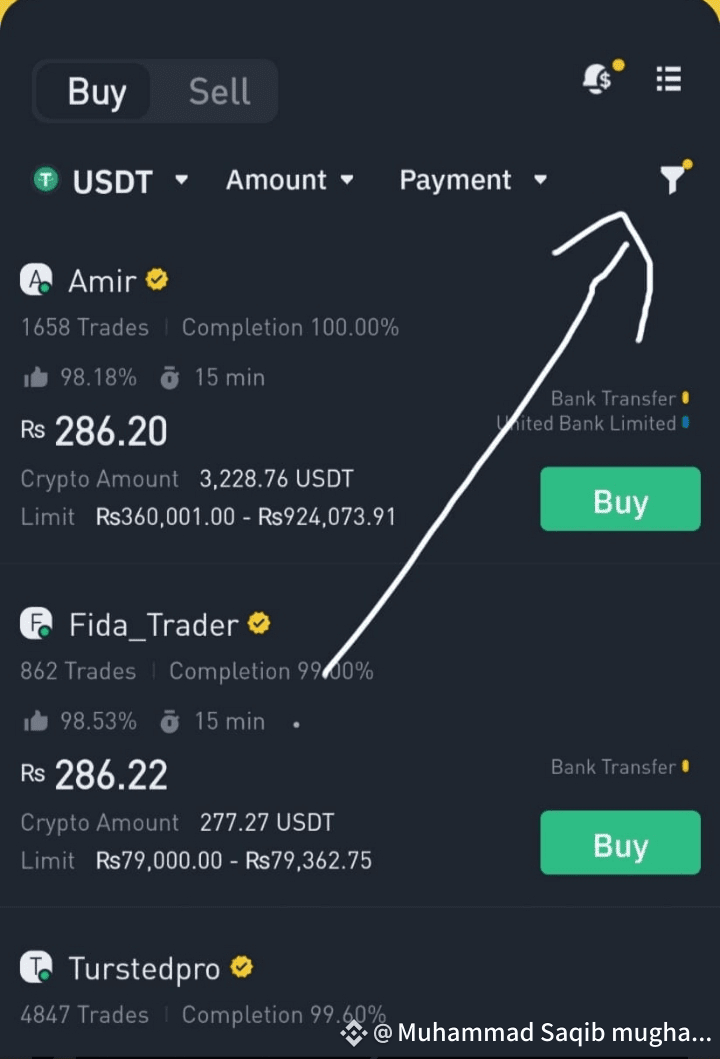Buy USDT from Fida_Trader at 286.22
Viewport: 720px width, 1059px height.
click(620, 843)
